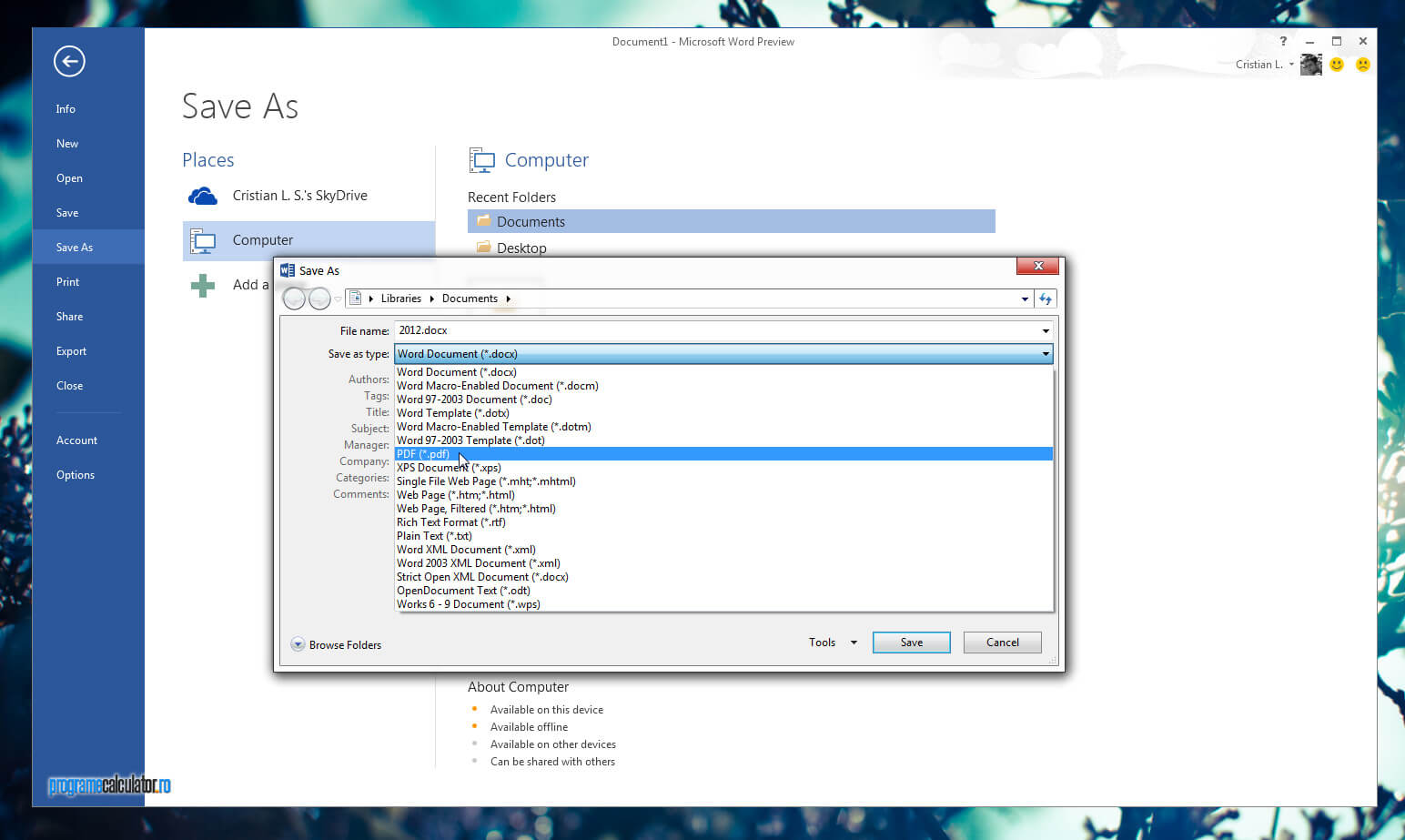The width and height of the screenshot is (1405, 840).
Task: Expand the arrow after Documents in breadcrumb
Action: (508, 299)
